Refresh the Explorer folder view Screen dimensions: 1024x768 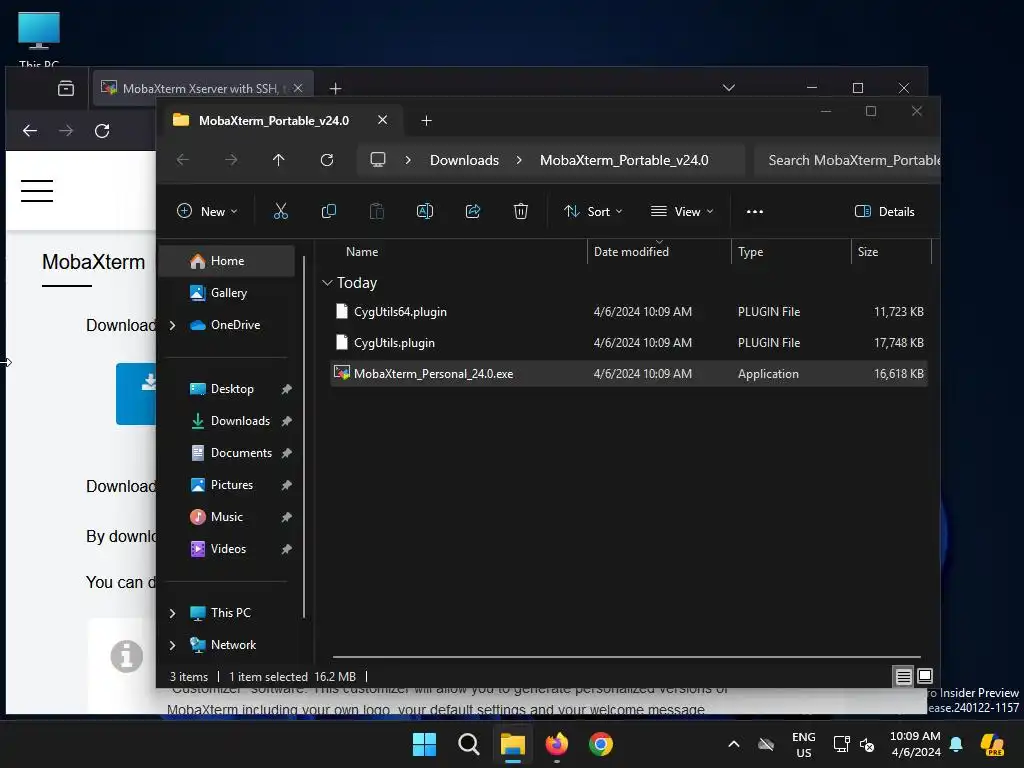(x=327, y=160)
